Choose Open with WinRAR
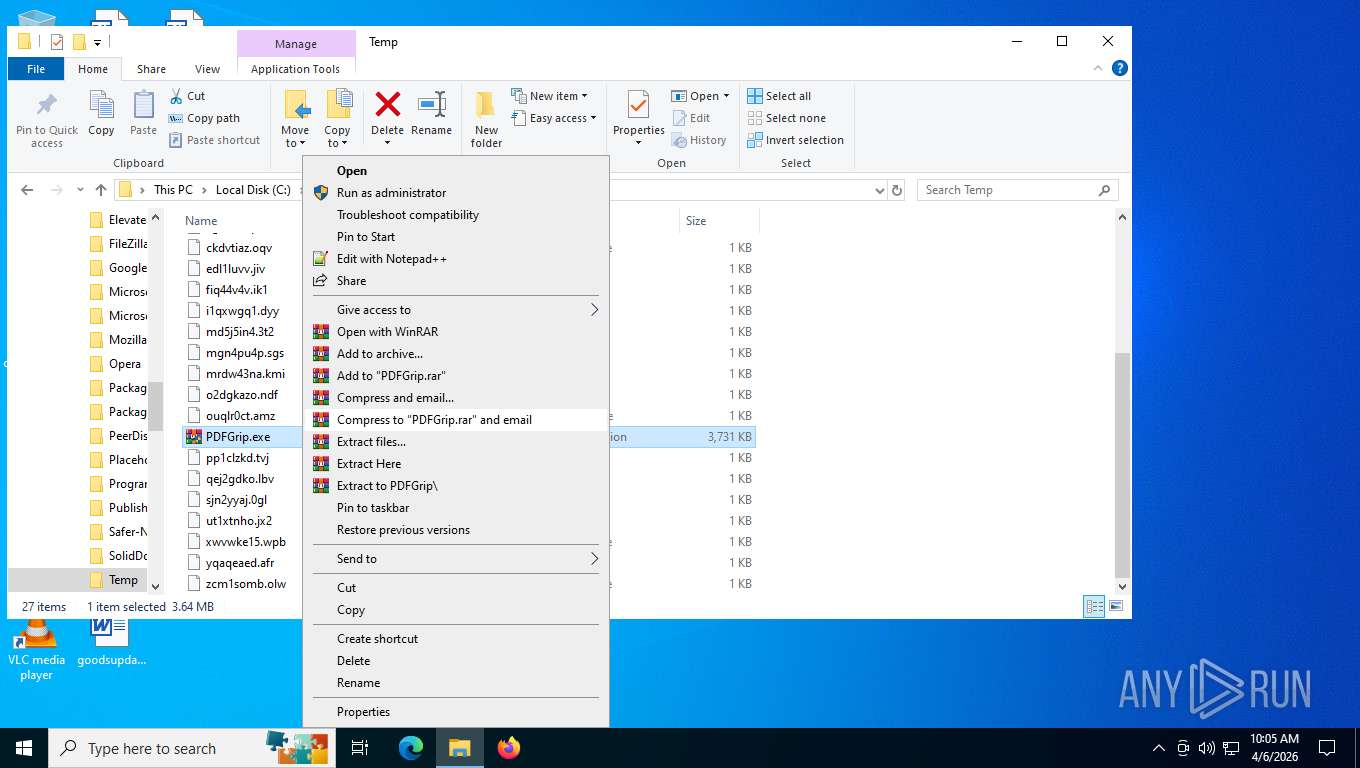Image resolution: width=1360 pixels, height=768 pixels. tap(456, 332)
